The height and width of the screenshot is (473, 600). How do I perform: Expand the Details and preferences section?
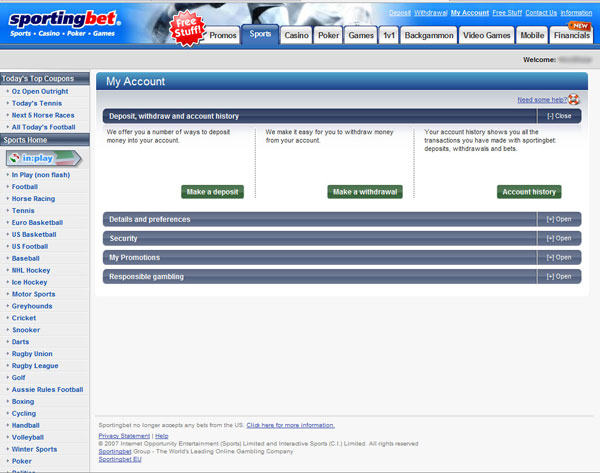(x=559, y=219)
